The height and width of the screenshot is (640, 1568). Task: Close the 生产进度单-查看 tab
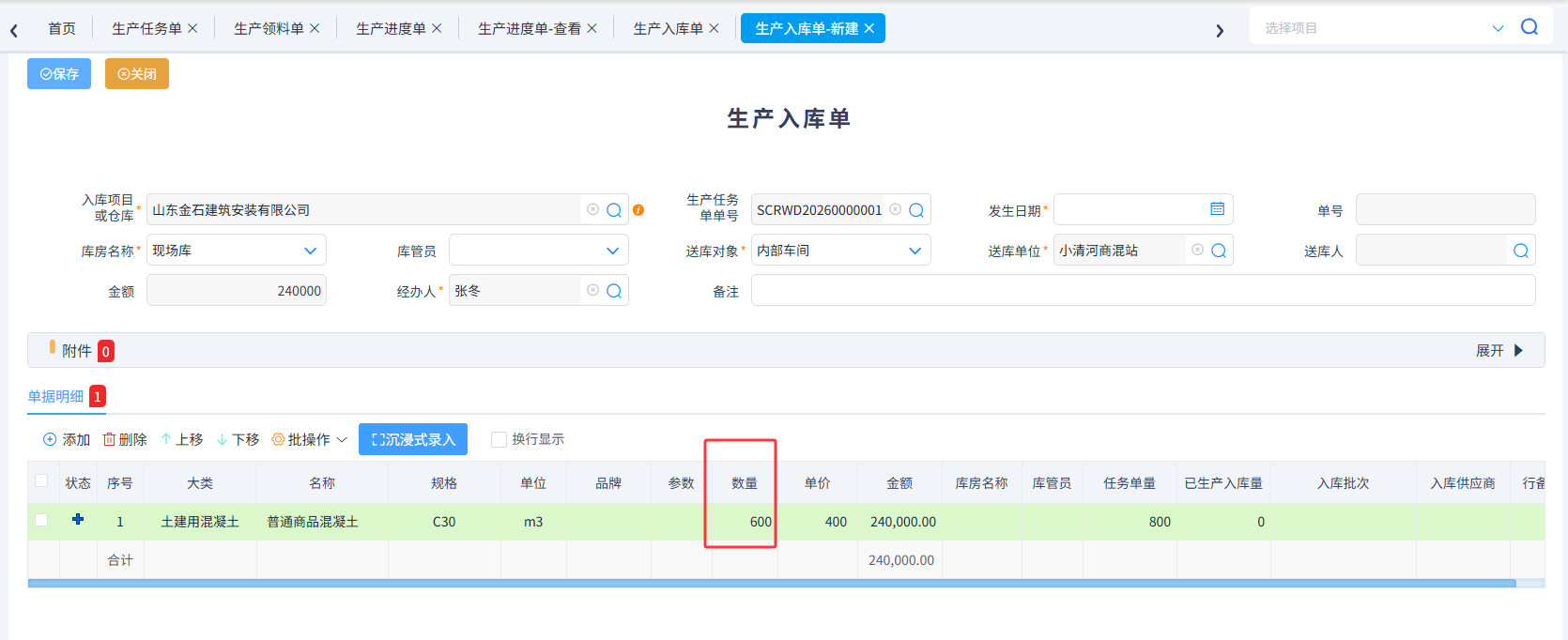click(x=592, y=28)
